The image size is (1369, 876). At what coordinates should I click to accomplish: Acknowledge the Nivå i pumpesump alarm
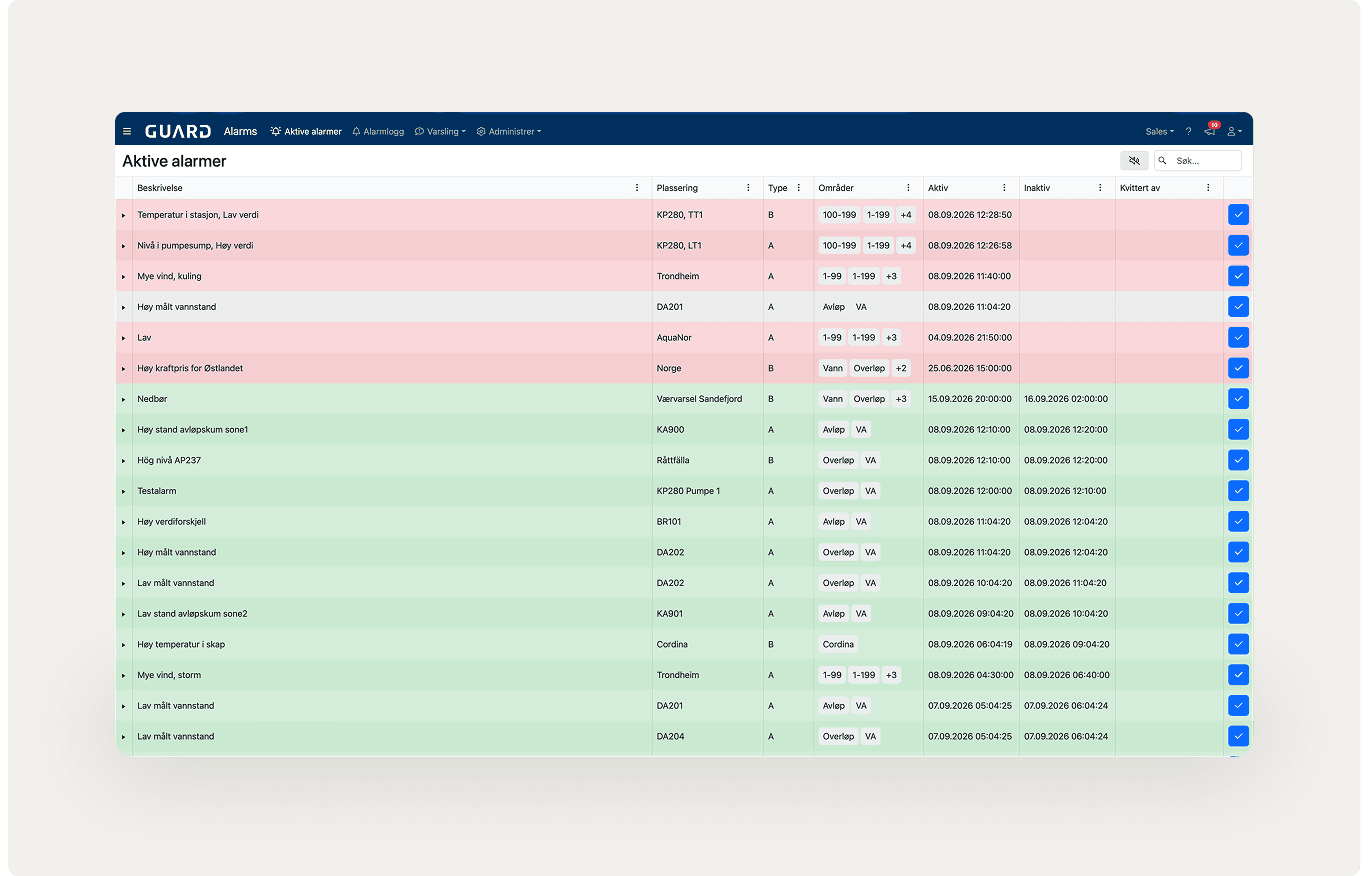pos(1238,245)
